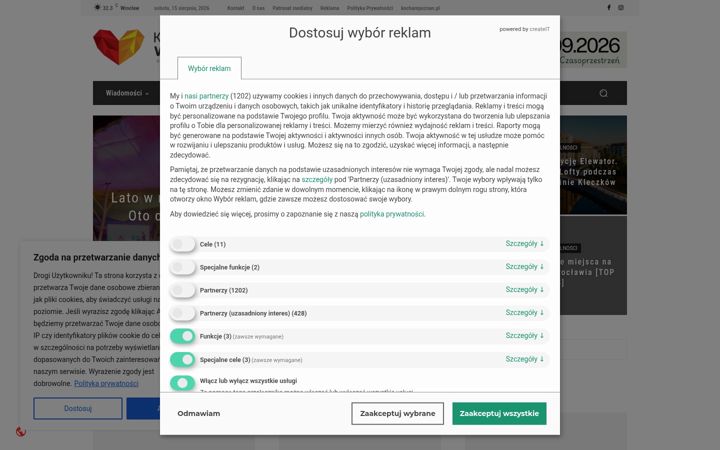Open O nas in top menu

(x=258, y=8)
